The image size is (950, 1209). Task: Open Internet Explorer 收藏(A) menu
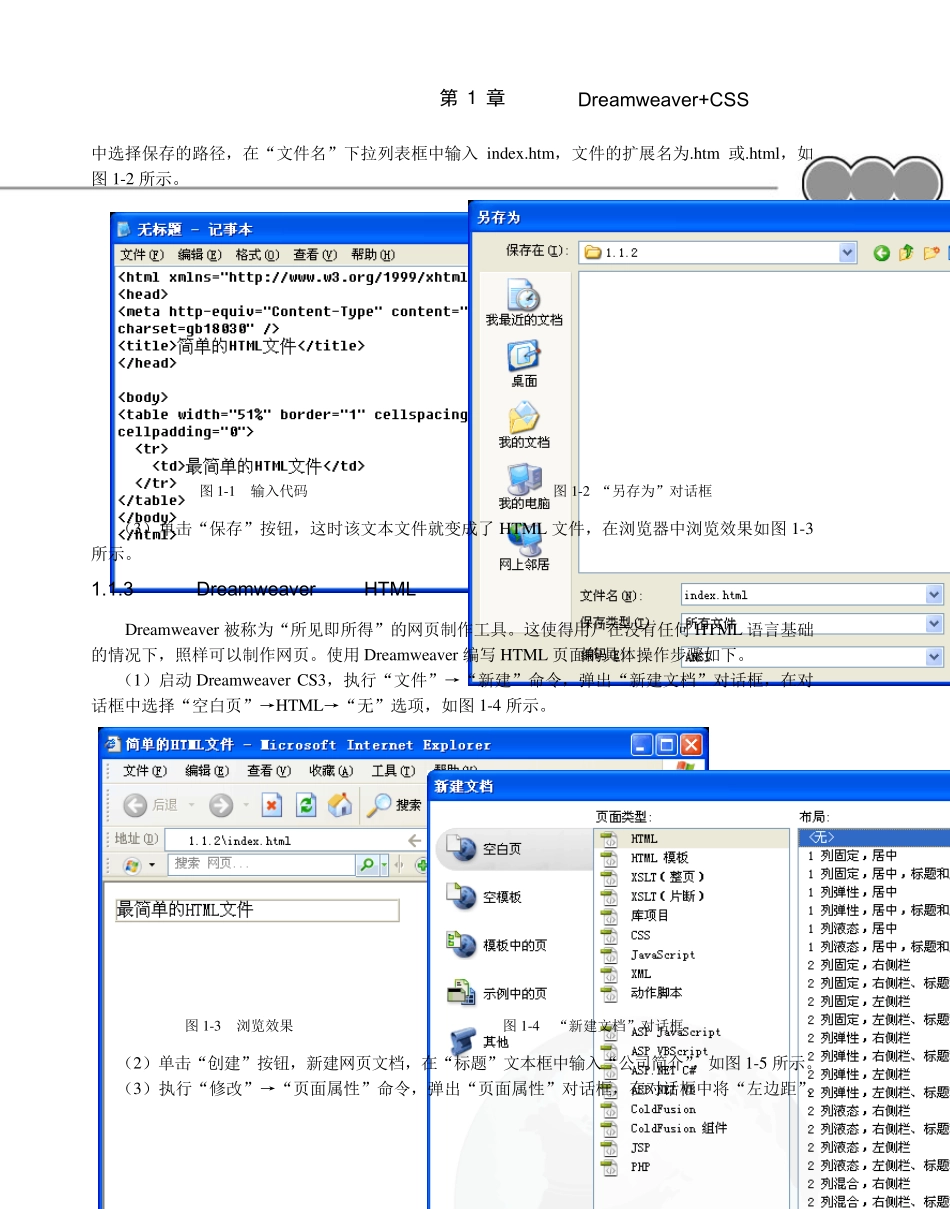pyautogui.click(x=331, y=771)
